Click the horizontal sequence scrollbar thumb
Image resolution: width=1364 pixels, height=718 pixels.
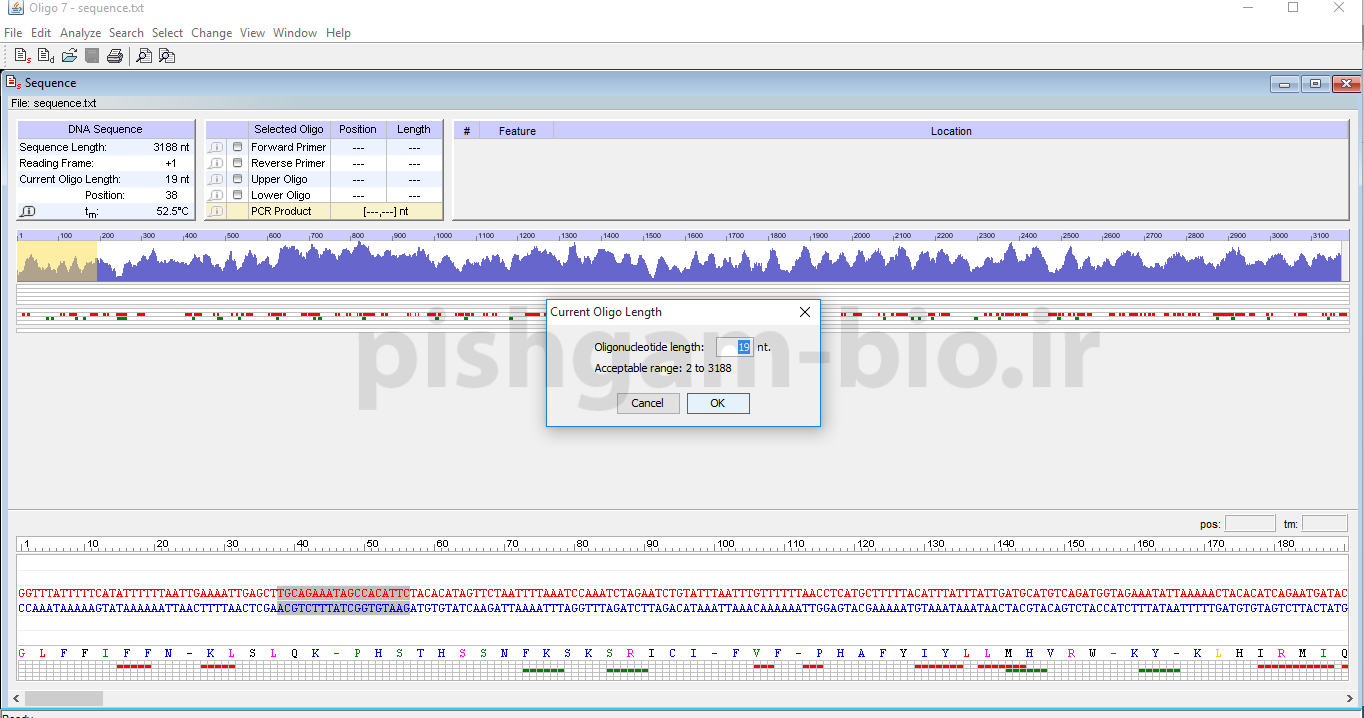(x=63, y=698)
